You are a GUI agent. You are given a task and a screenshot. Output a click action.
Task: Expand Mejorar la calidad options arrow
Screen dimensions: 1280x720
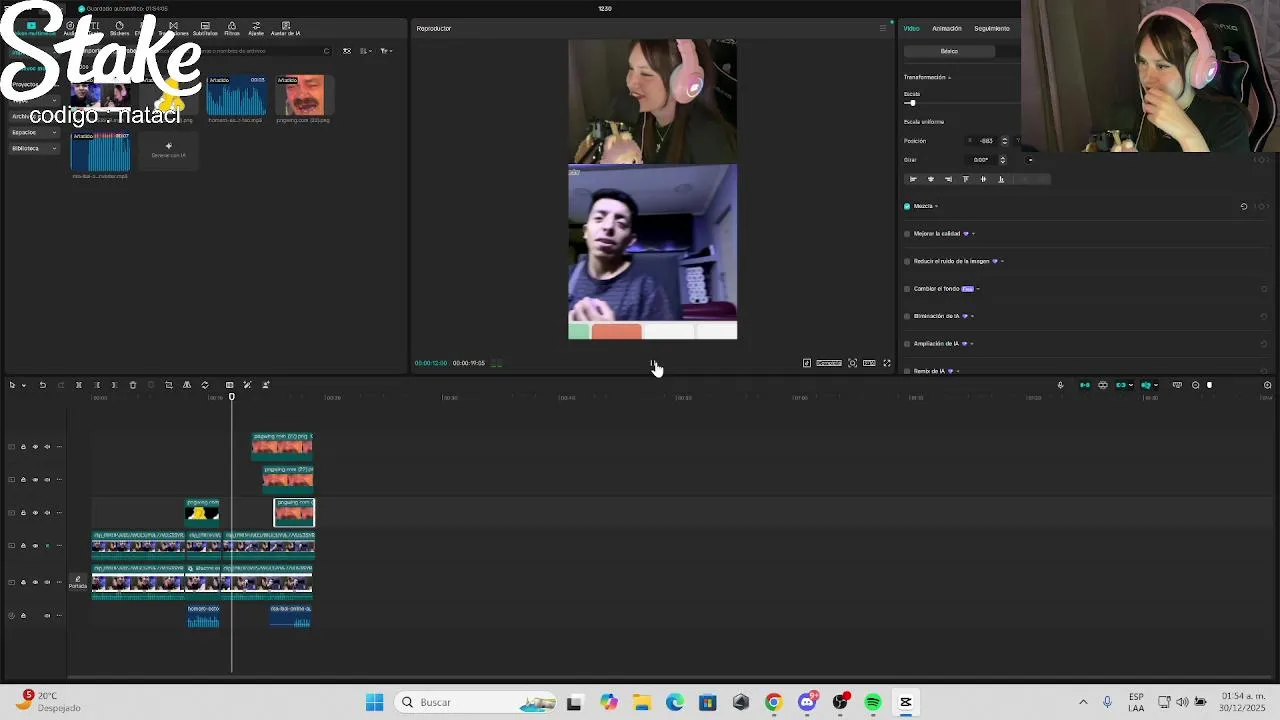point(973,234)
